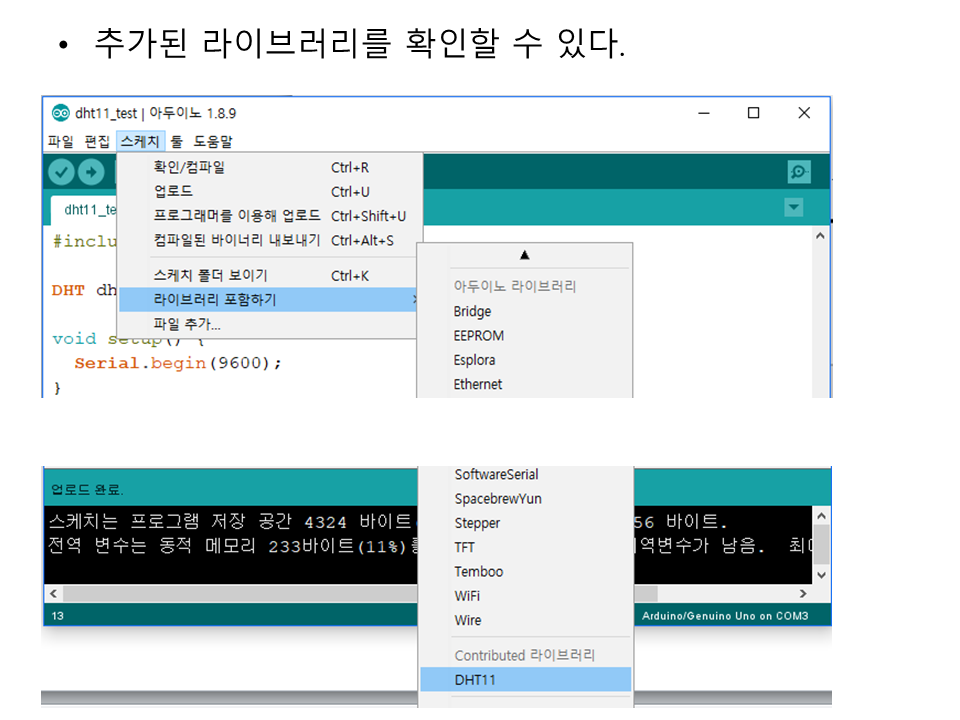
Task: Select 스케치 폴더 보이기
Action: click(x=269, y=276)
